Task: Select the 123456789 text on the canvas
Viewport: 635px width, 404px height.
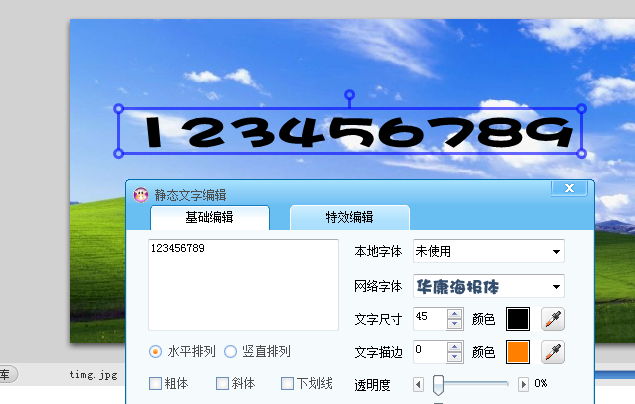Action: tap(359, 132)
